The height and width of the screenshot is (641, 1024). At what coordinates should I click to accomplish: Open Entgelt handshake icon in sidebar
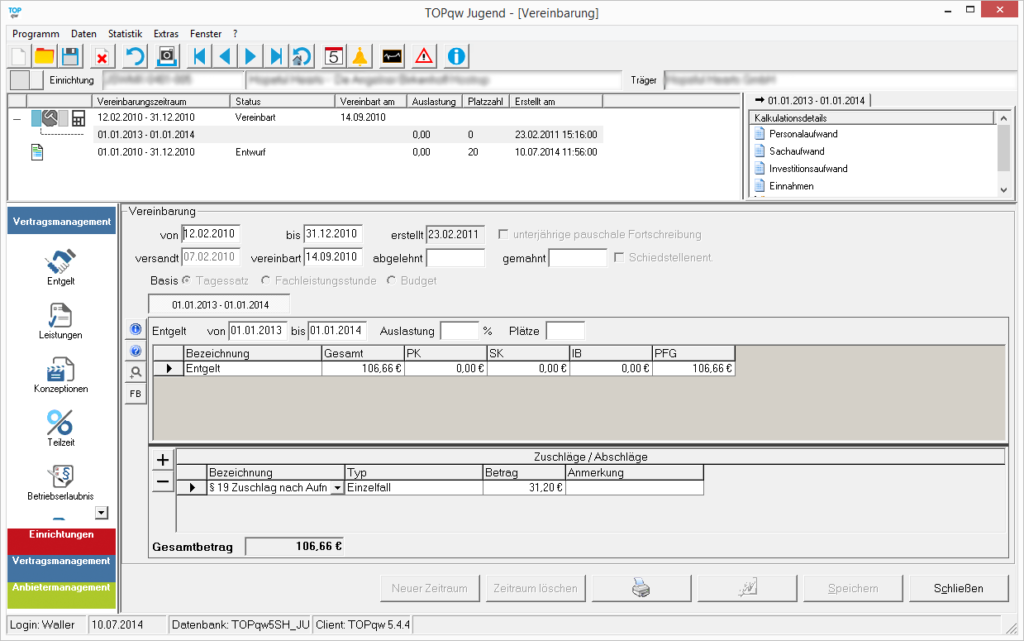coord(61,263)
